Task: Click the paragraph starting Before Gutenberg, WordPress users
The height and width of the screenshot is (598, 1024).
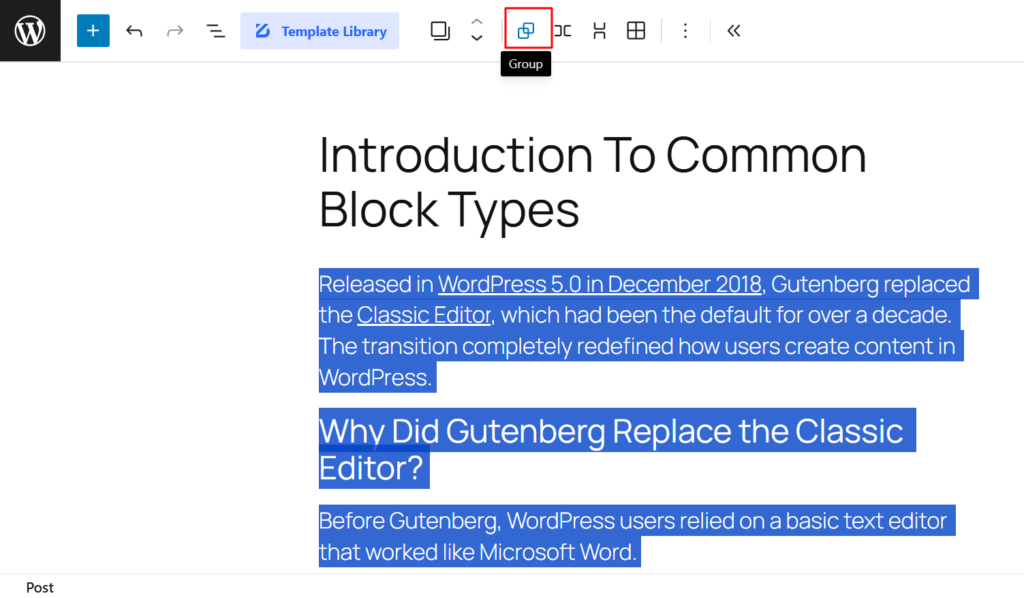Action: click(x=637, y=536)
